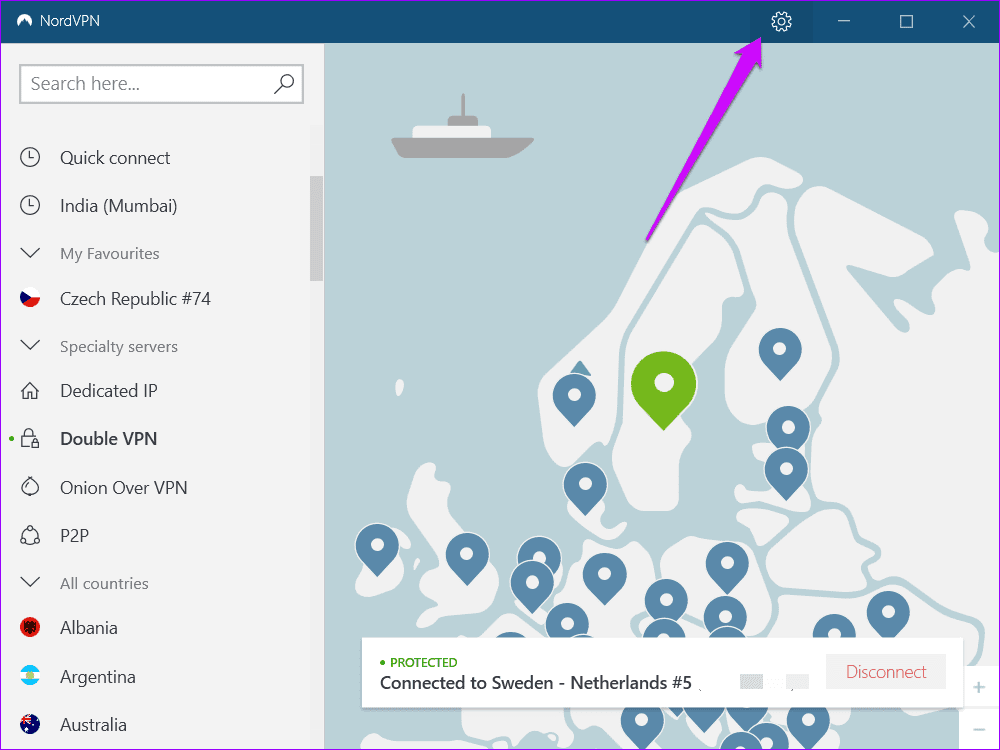Click the Estonia map pin
Image resolution: width=1000 pixels, height=750 pixels.
pos(788,427)
